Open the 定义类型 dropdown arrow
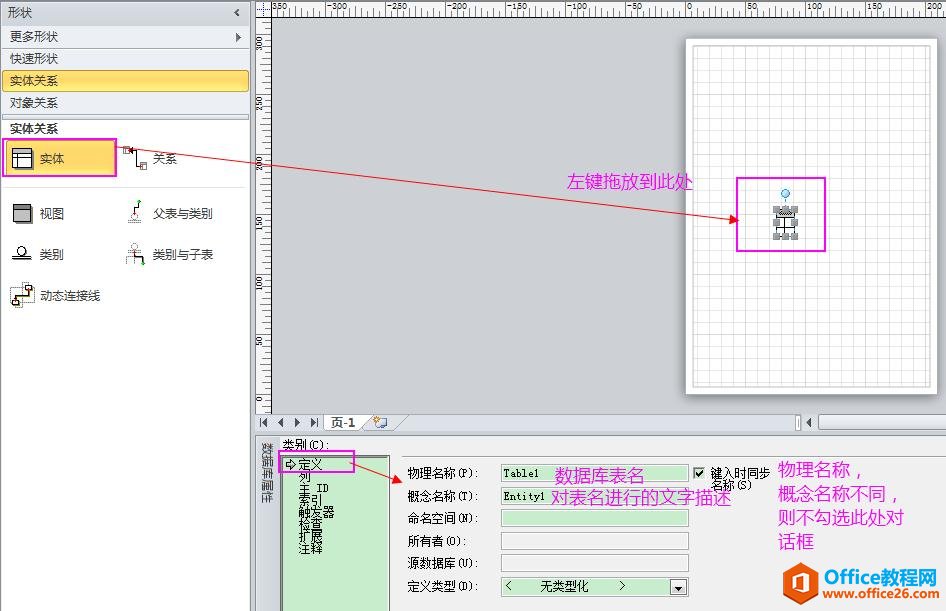The width and height of the screenshot is (946, 611). tap(679, 587)
